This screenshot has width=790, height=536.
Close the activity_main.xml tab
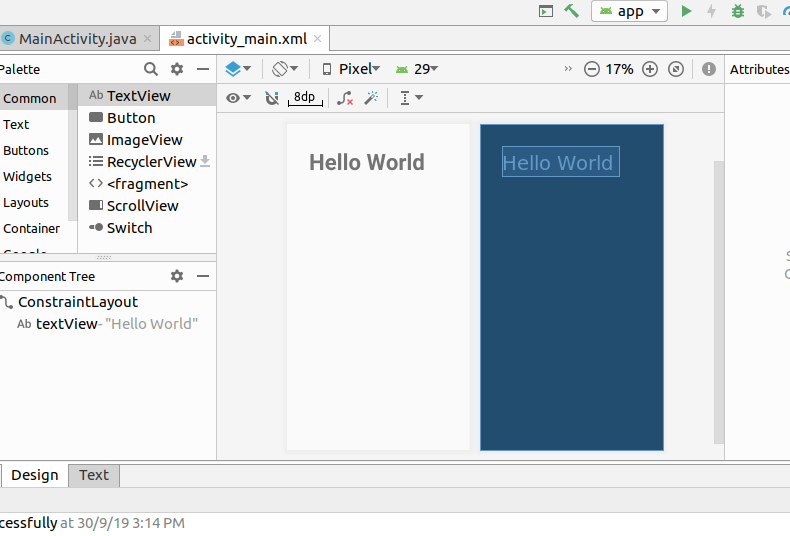(317, 38)
